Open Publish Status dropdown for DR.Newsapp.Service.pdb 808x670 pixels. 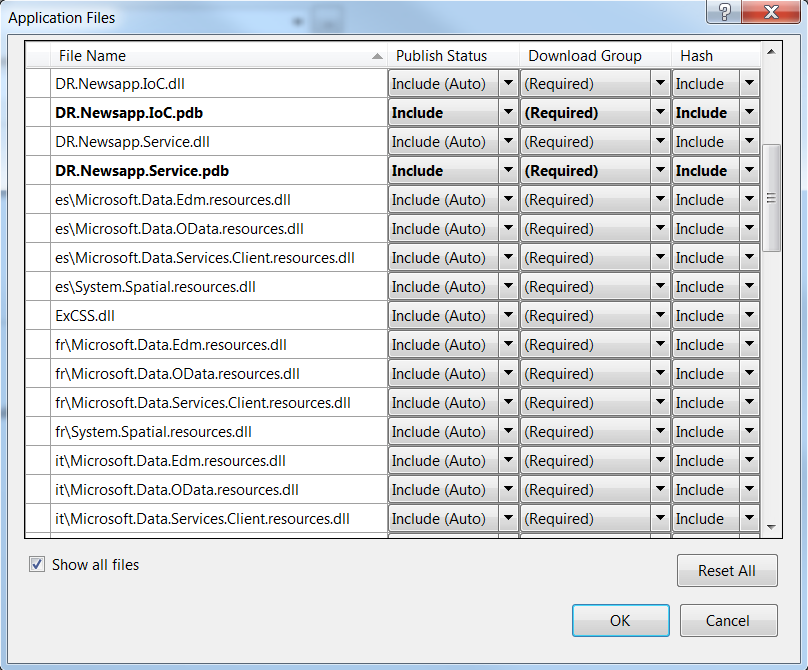point(508,170)
